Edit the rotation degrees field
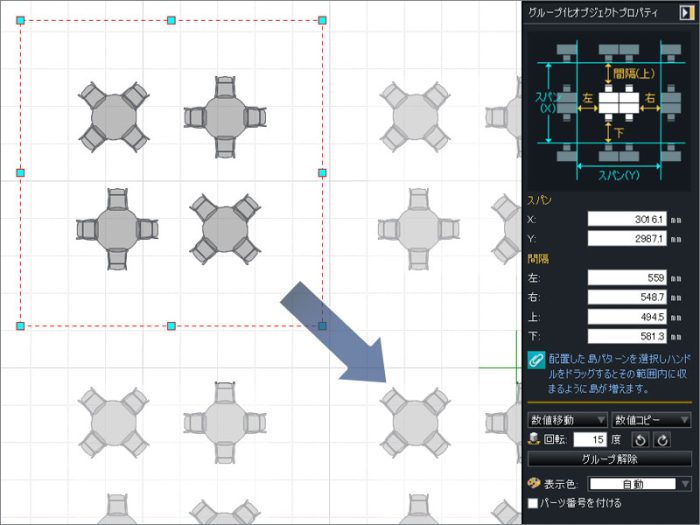Screen dimensions: 700x525 (590, 440)
